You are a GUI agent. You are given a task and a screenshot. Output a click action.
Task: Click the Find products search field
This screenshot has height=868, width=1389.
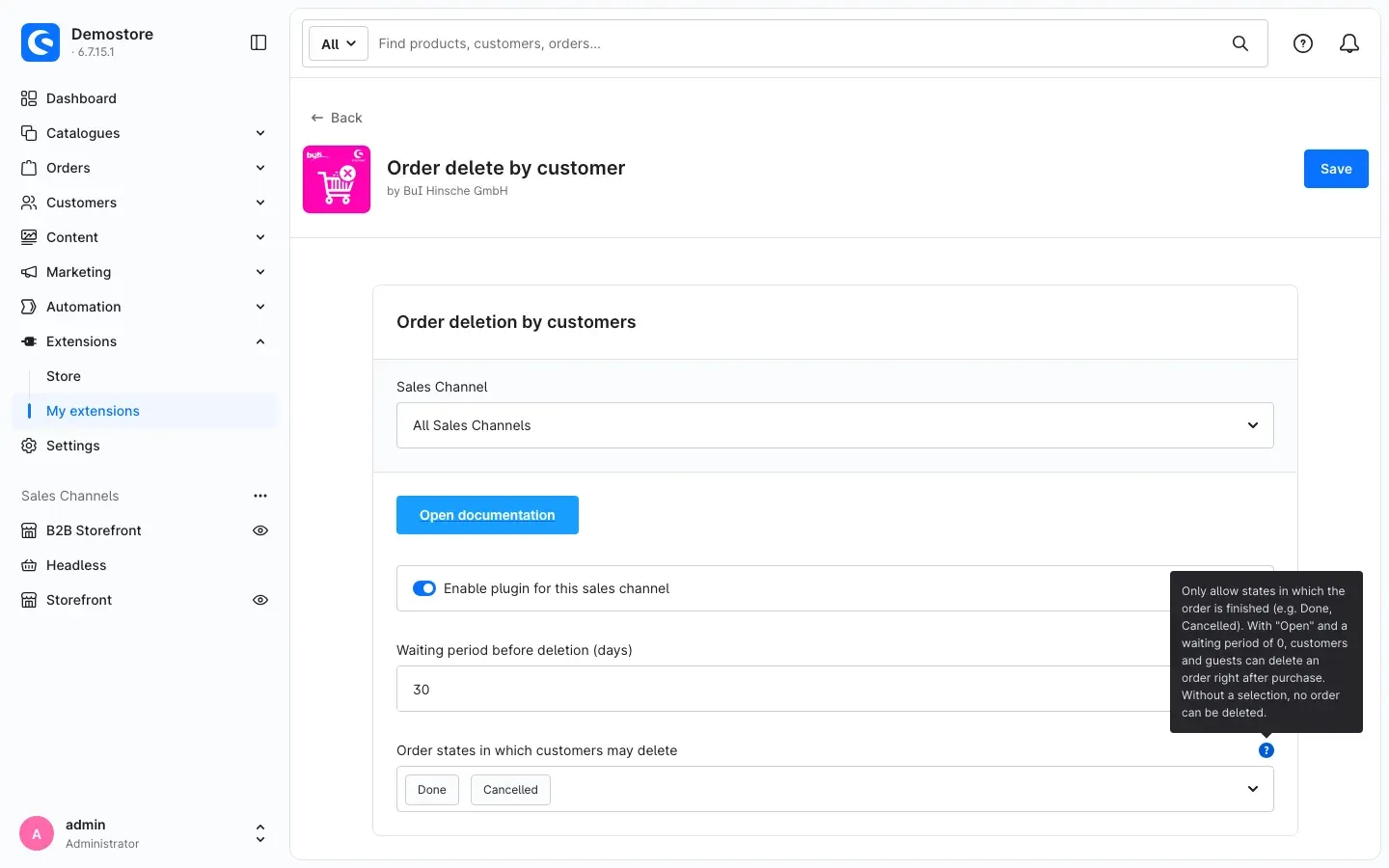tap(796, 43)
